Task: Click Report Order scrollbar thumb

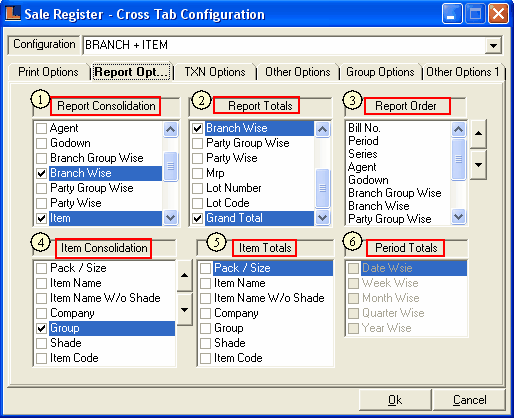Action: (458, 159)
